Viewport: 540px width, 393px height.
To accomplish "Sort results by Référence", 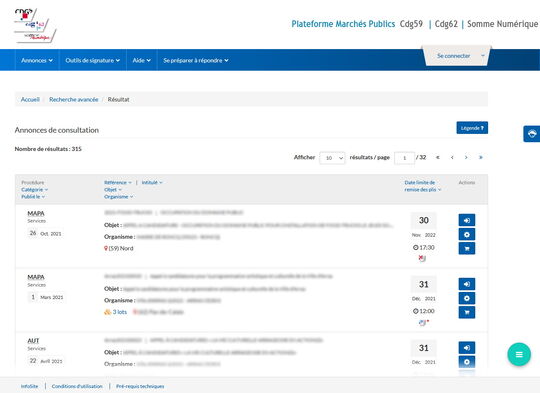I will (118, 183).
